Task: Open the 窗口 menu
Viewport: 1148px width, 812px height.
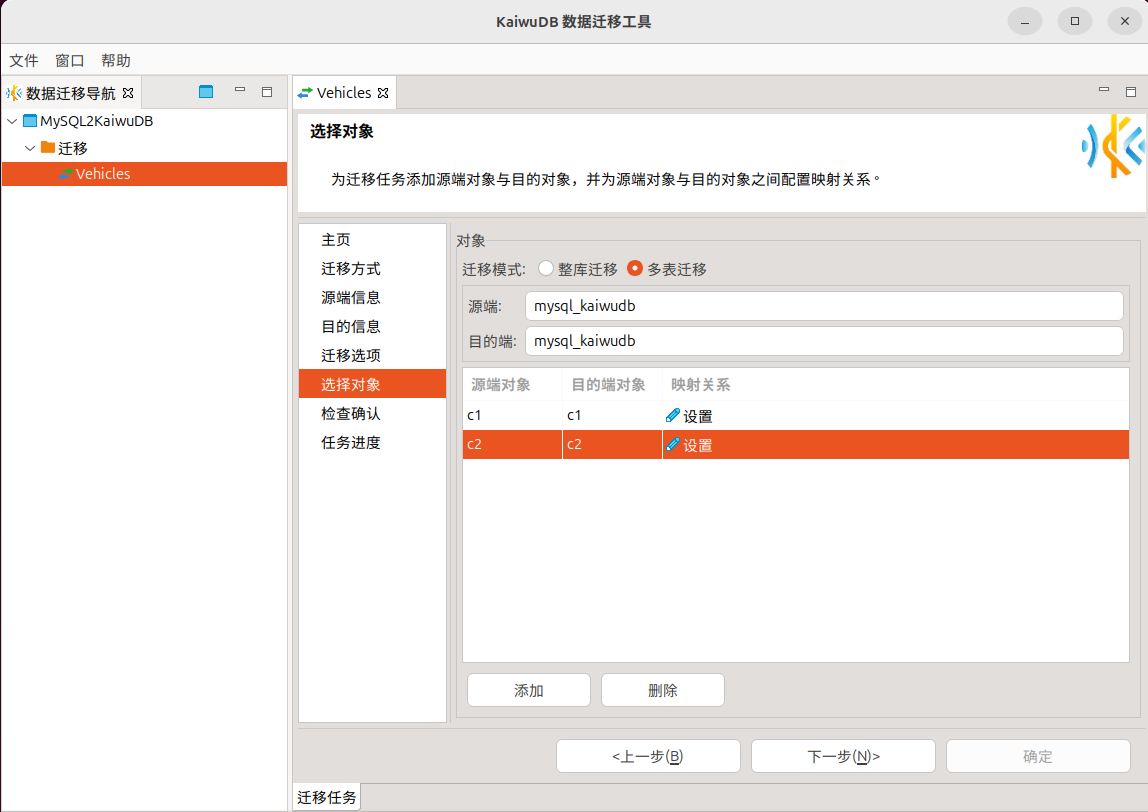Action: coord(70,61)
